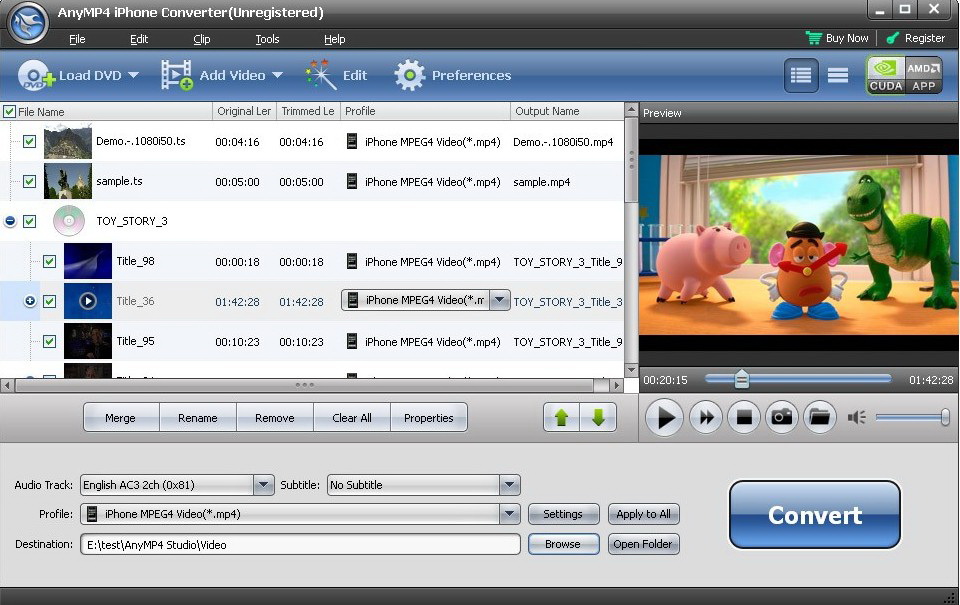Uncheck the sample.ts checkbox
960x605 pixels.
click(29, 181)
